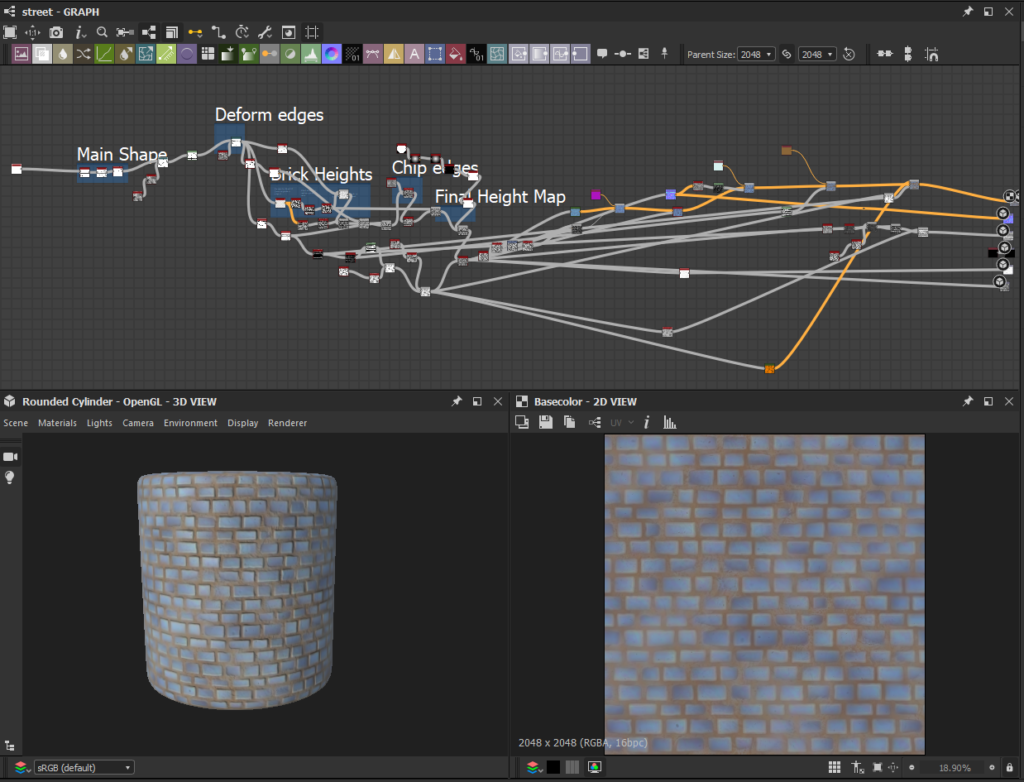The image size is (1024, 782).
Task: Open the sRGB (default) color profile dropdown
Action: (84, 767)
